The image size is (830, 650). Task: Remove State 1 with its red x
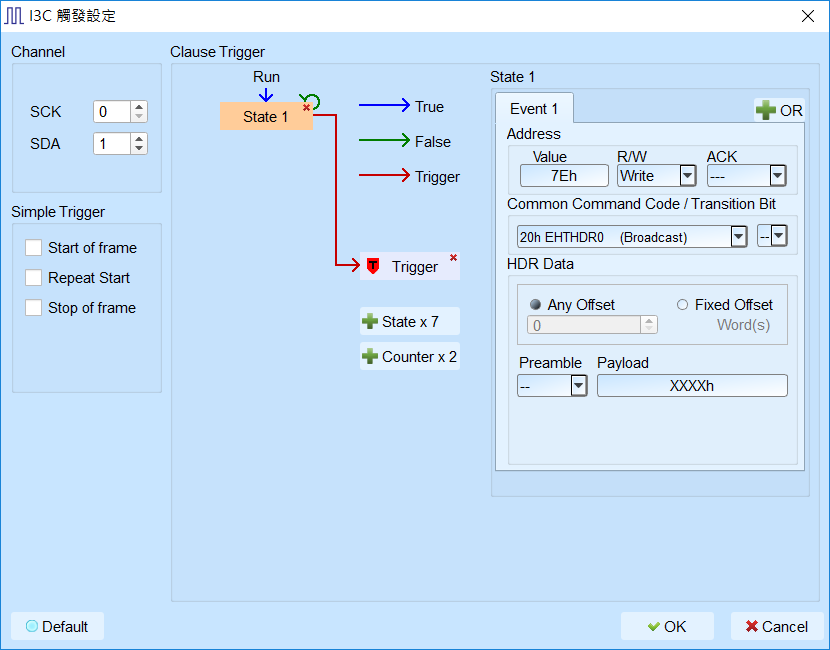pyautogui.click(x=306, y=108)
